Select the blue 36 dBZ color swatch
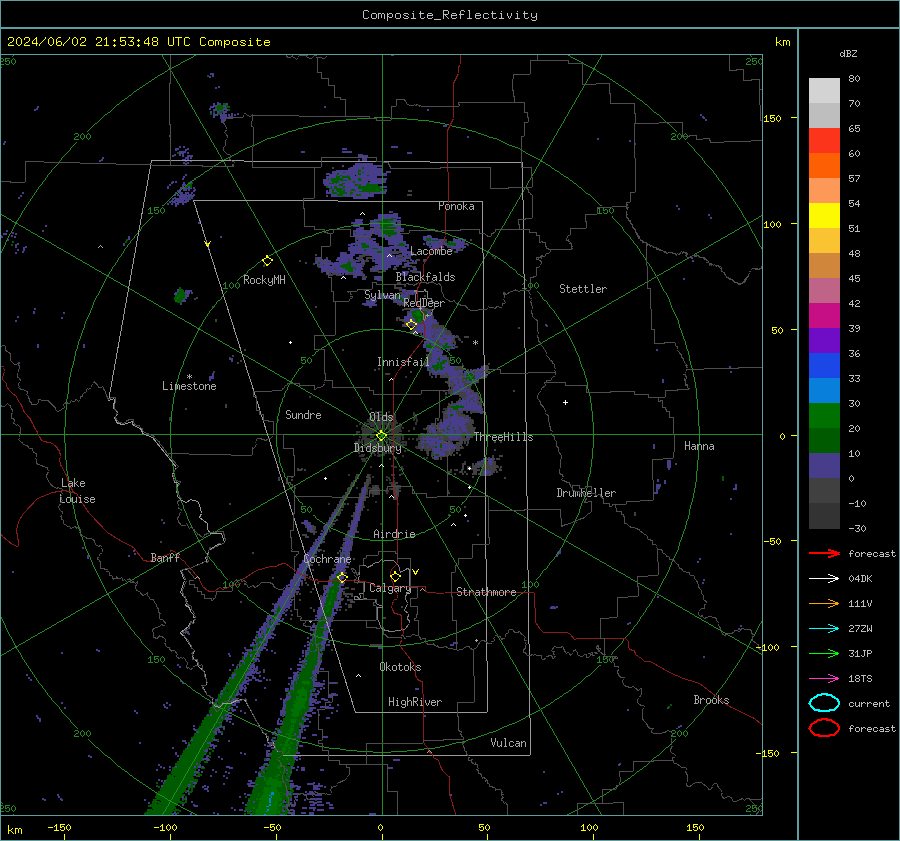 pos(824,365)
